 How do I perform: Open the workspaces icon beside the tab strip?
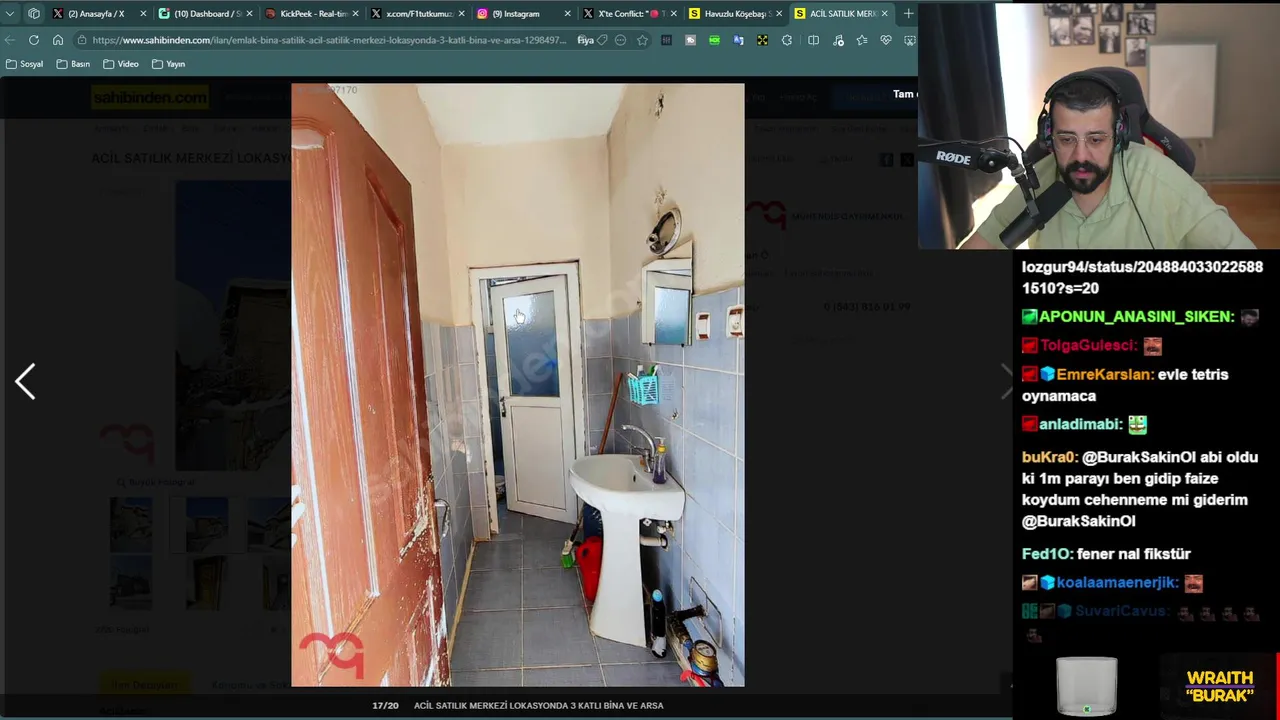[x=34, y=13]
